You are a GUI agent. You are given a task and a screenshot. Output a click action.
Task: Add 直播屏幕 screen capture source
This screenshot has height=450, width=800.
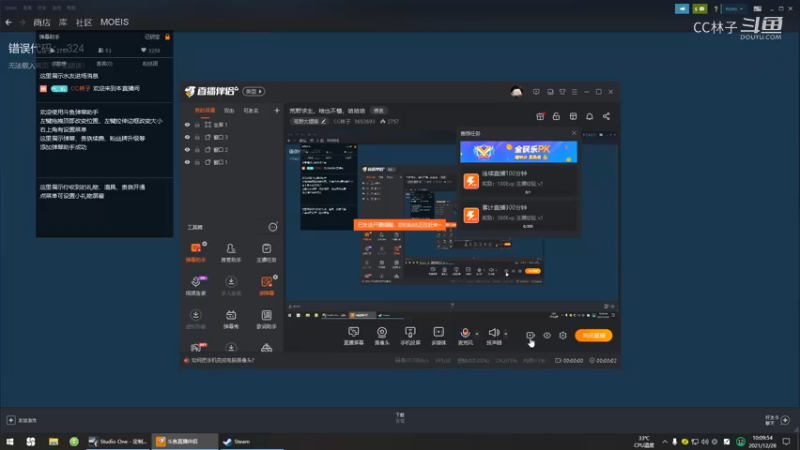tap(354, 336)
